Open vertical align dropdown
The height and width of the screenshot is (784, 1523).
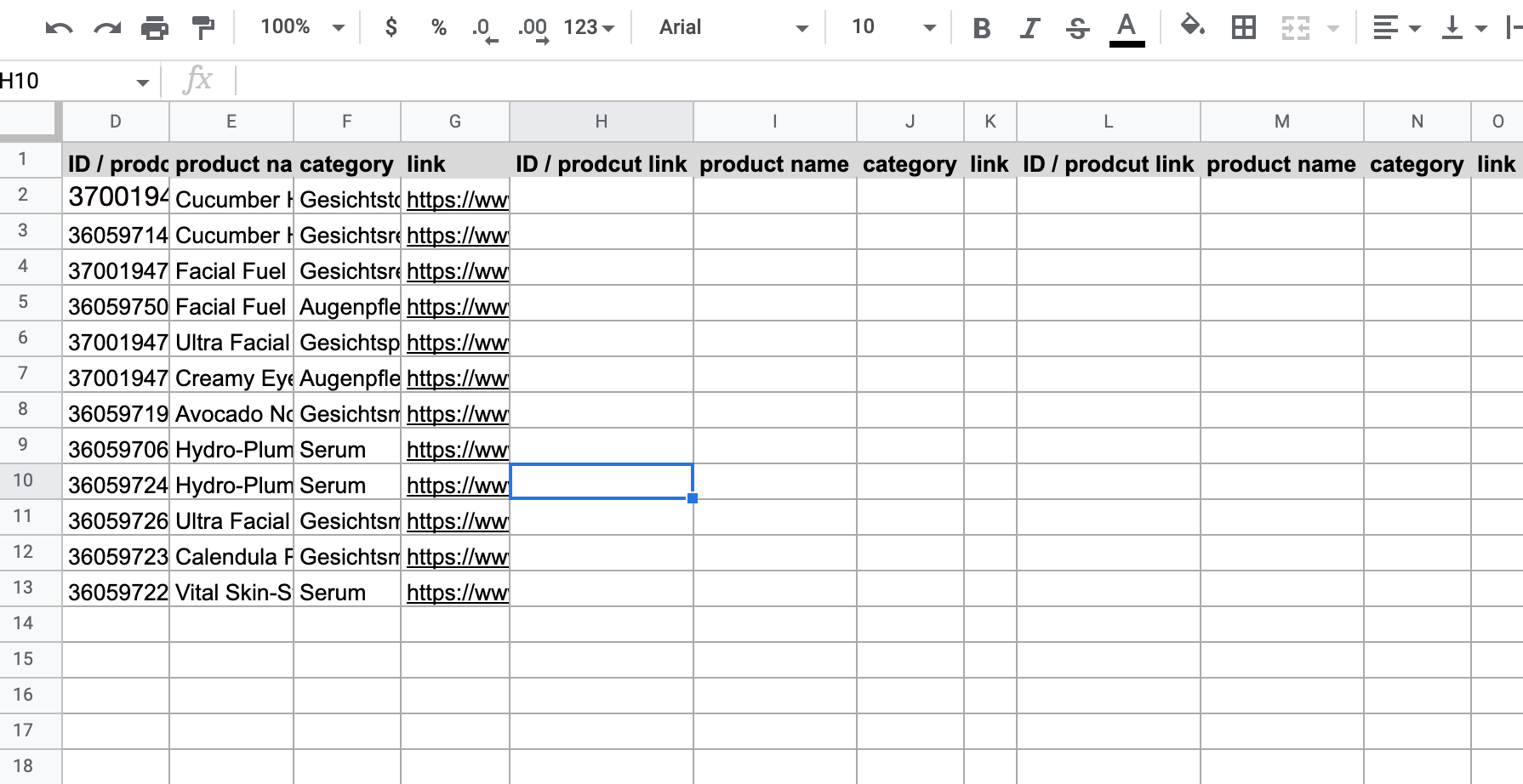(1463, 28)
